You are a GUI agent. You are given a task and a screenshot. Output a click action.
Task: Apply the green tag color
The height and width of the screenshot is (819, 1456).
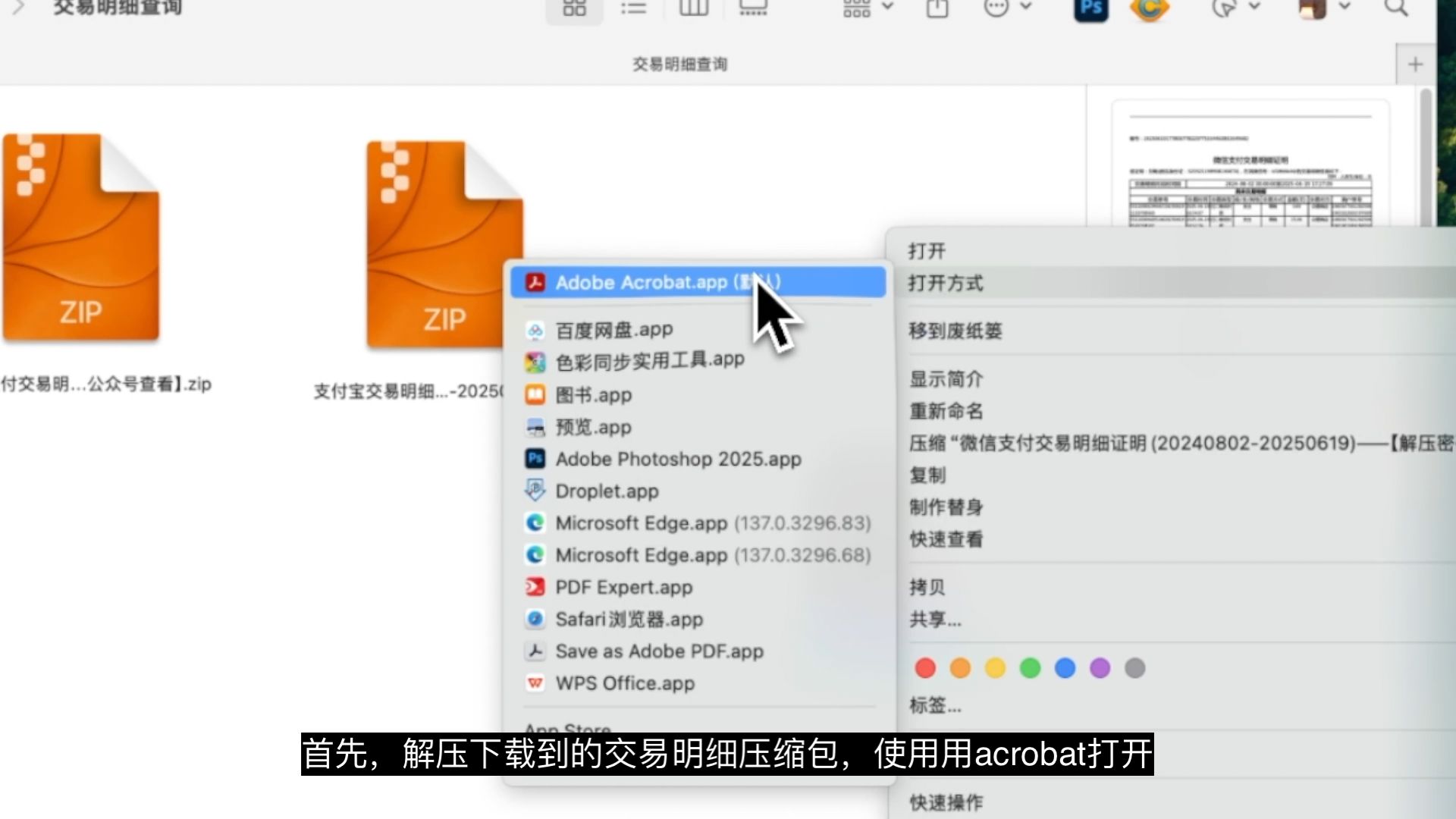tap(1030, 668)
